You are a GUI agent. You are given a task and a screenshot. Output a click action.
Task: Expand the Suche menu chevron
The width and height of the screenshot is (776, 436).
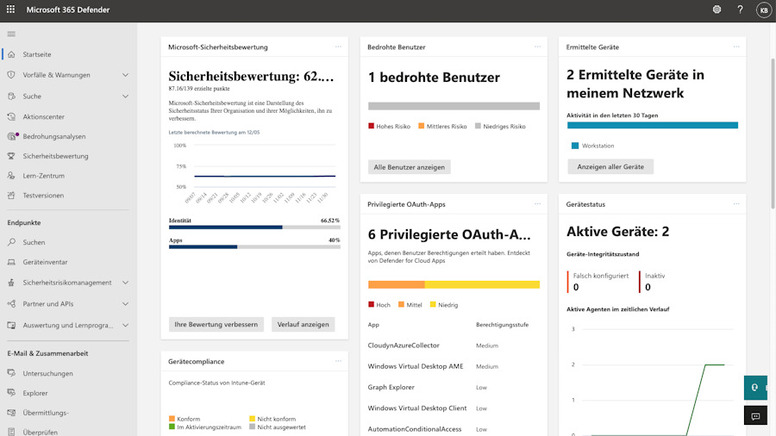coord(125,97)
